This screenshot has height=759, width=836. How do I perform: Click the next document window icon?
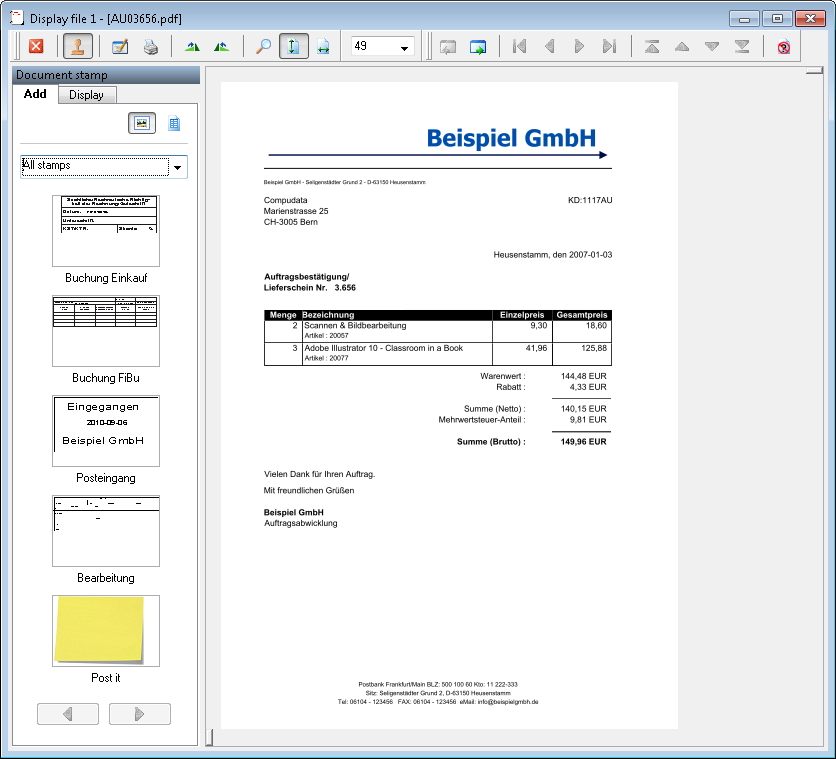tap(478, 47)
